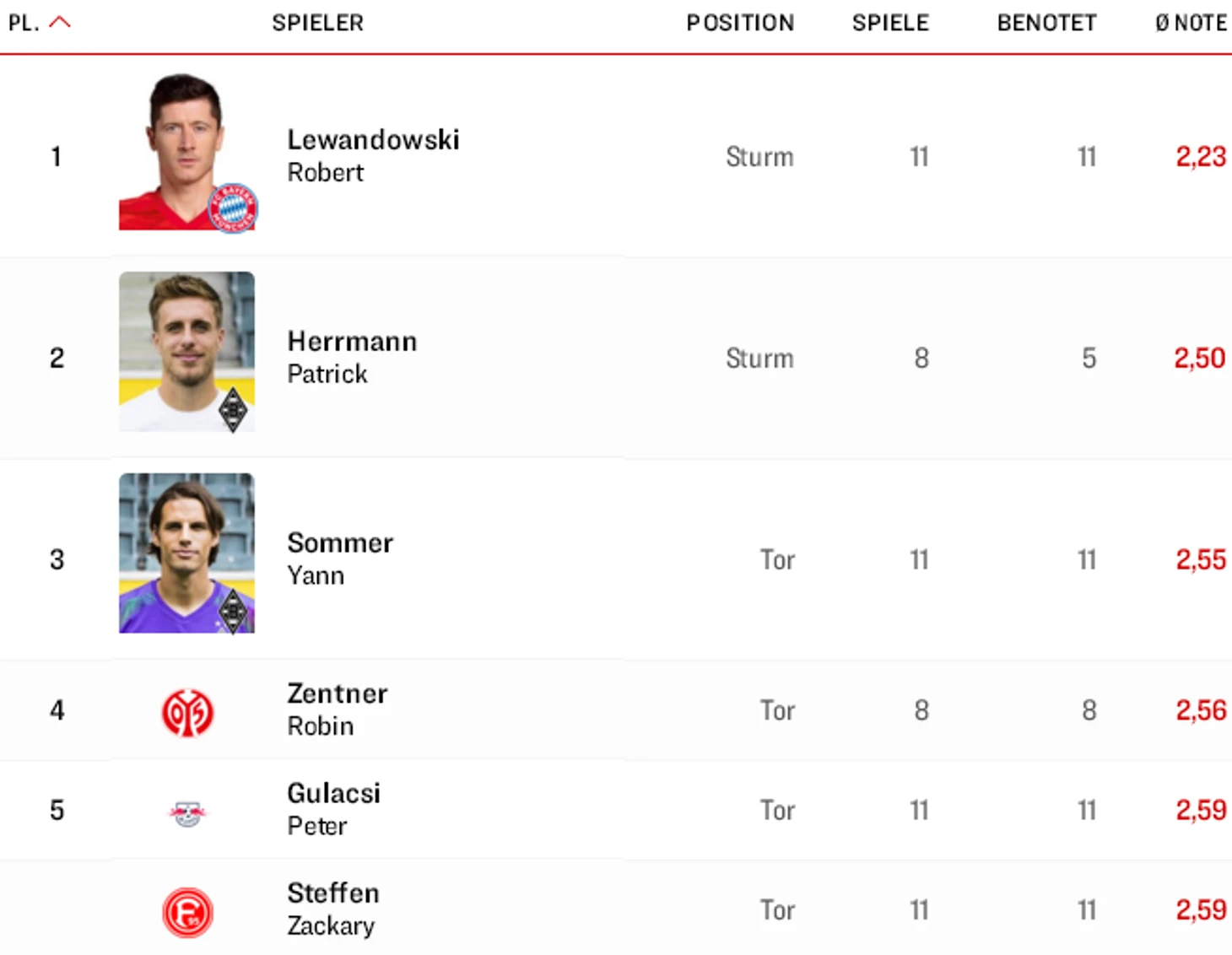Sort table by BENOTET column

(1046, 23)
